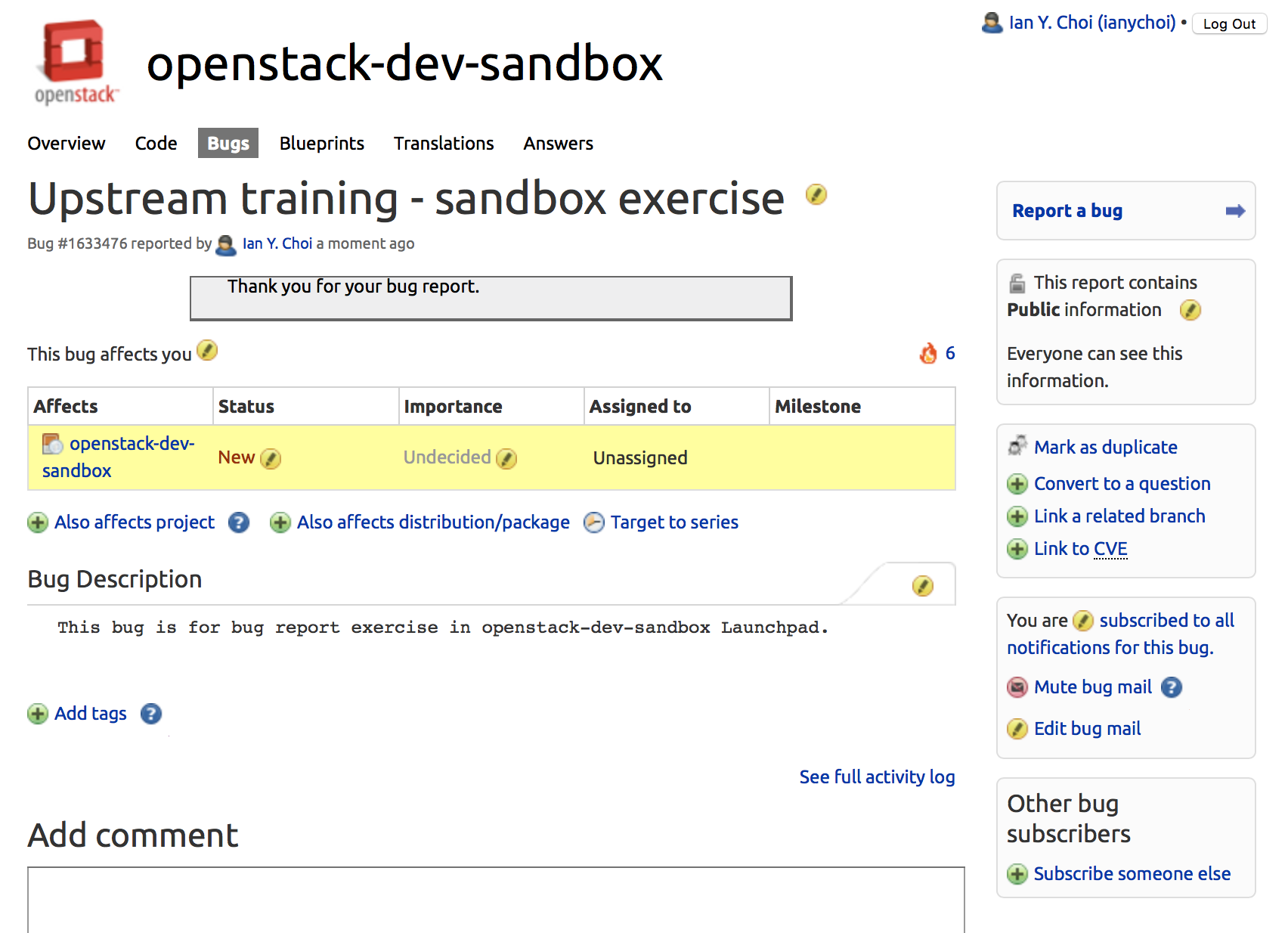Click the openstack logo
This screenshot has height=933, width=1288.
click(x=76, y=62)
